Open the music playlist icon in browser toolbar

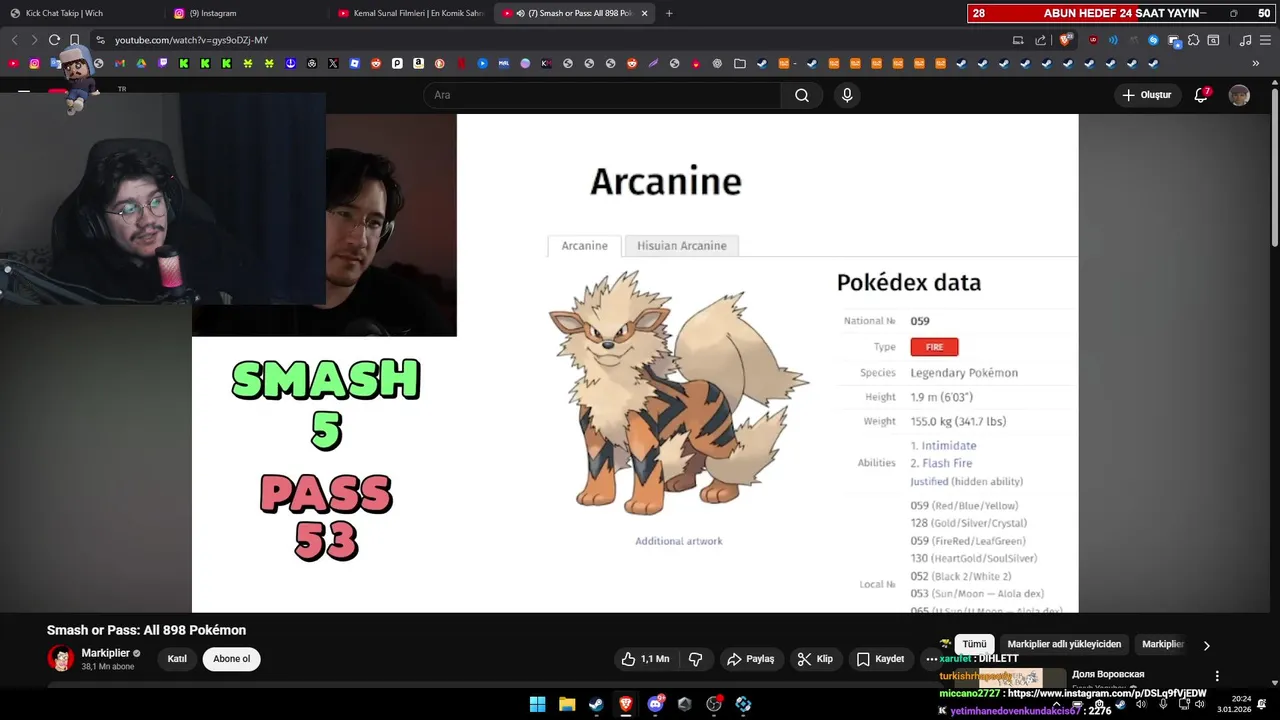click(x=1245, y=40)
